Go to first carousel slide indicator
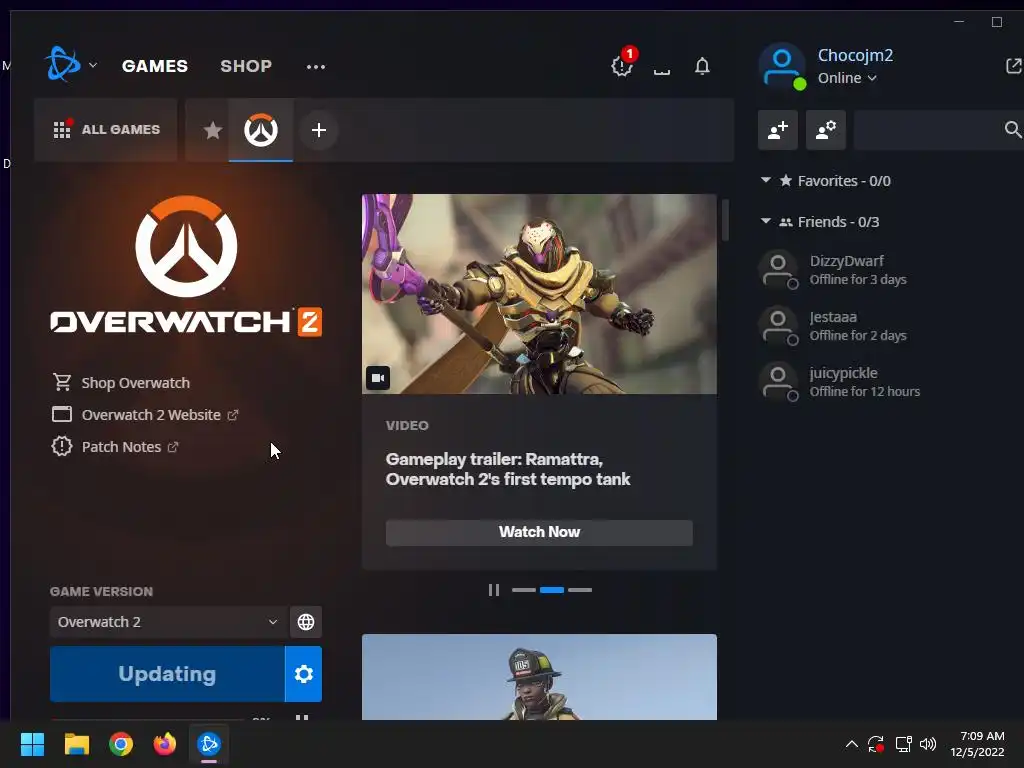The height and width of the screenshot is (768, 1024). click(x=524, y=590)
